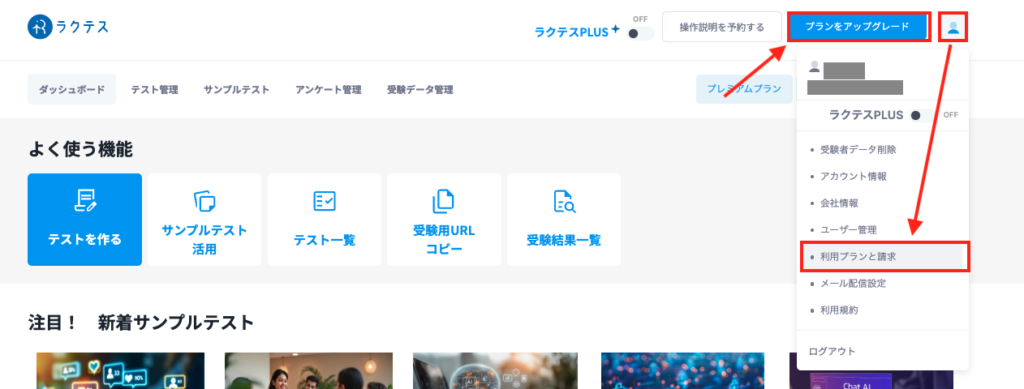
Task: Click 注目！ 新着サンプルテスト heading
Action: click(141, 322)
